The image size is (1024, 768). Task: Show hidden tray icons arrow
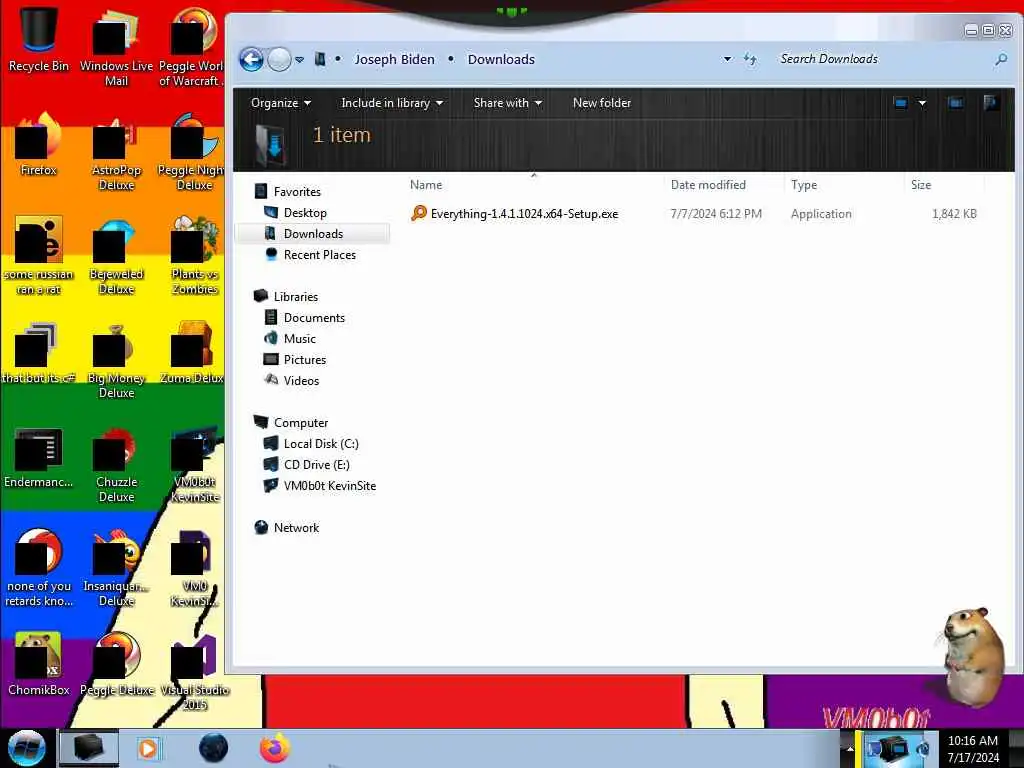pos(850,748)
